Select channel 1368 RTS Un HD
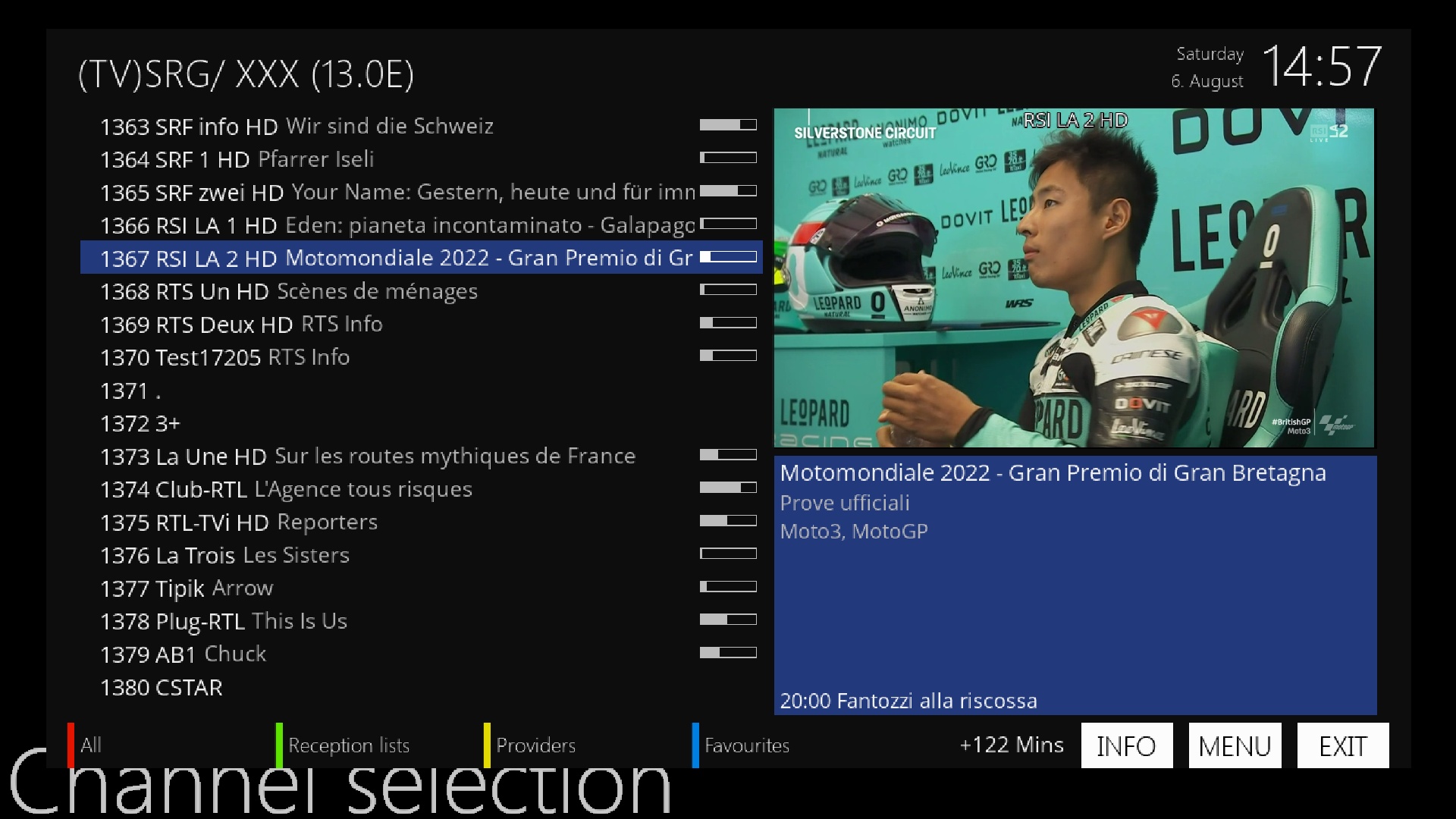1456x819 pixels. (421, 290)
